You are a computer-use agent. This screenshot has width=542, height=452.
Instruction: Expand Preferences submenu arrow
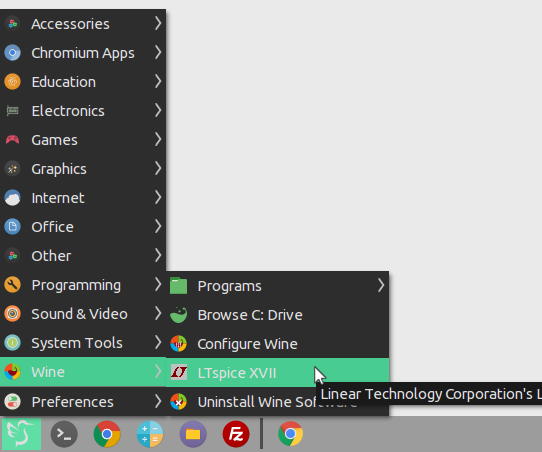point(158,401)
